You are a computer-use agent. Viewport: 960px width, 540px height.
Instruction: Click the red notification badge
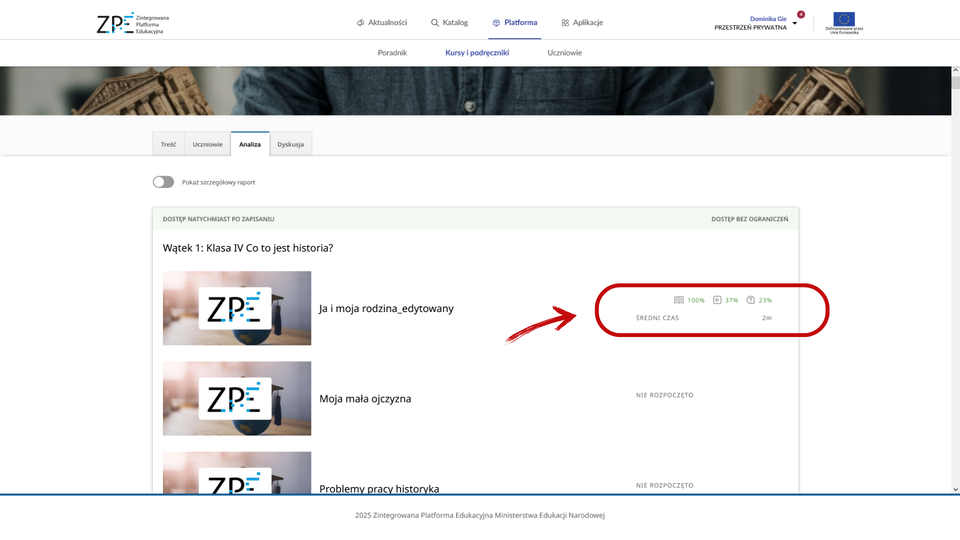click(801, 14)
